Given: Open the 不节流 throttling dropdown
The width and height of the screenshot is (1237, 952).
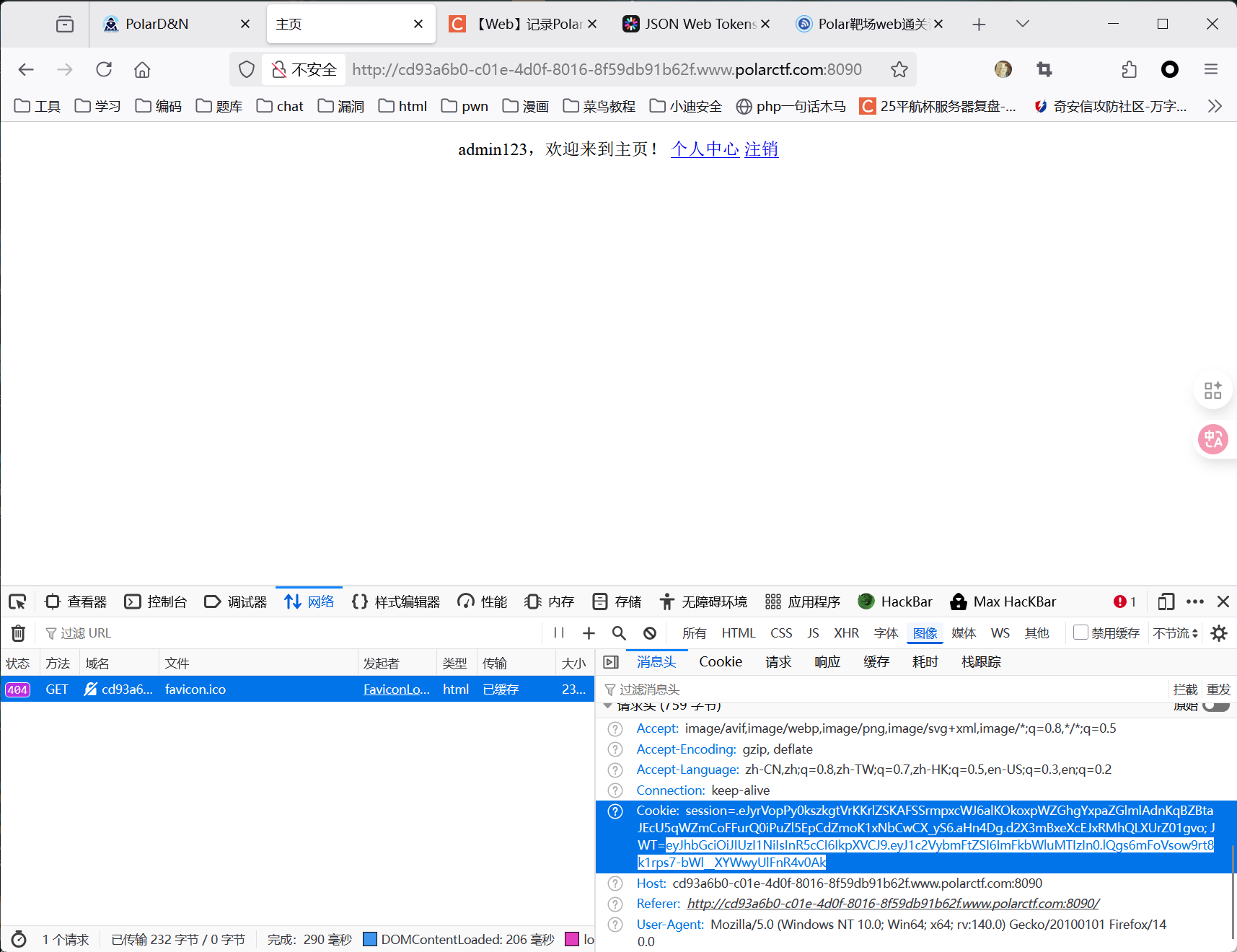Looking at the screenshot, I should [1175, 633].
